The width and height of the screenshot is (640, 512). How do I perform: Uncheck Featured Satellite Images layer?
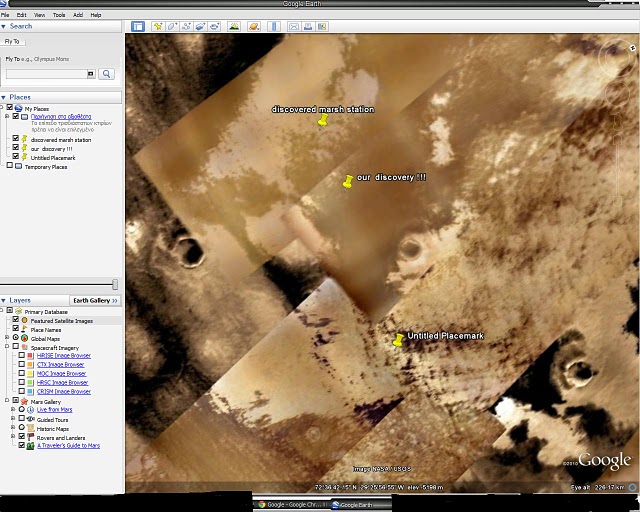tap(16, 320)
